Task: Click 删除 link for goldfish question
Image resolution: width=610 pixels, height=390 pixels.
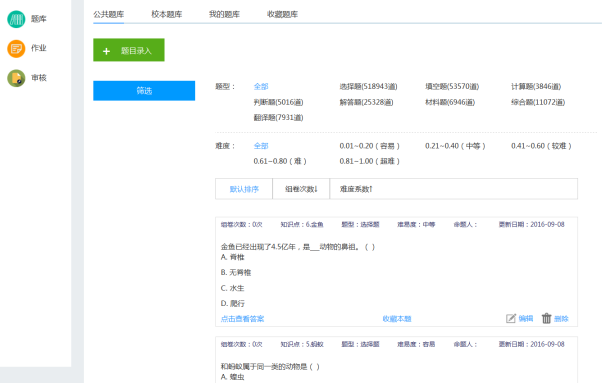Action: pyautogui.click(x=561, y=319)
